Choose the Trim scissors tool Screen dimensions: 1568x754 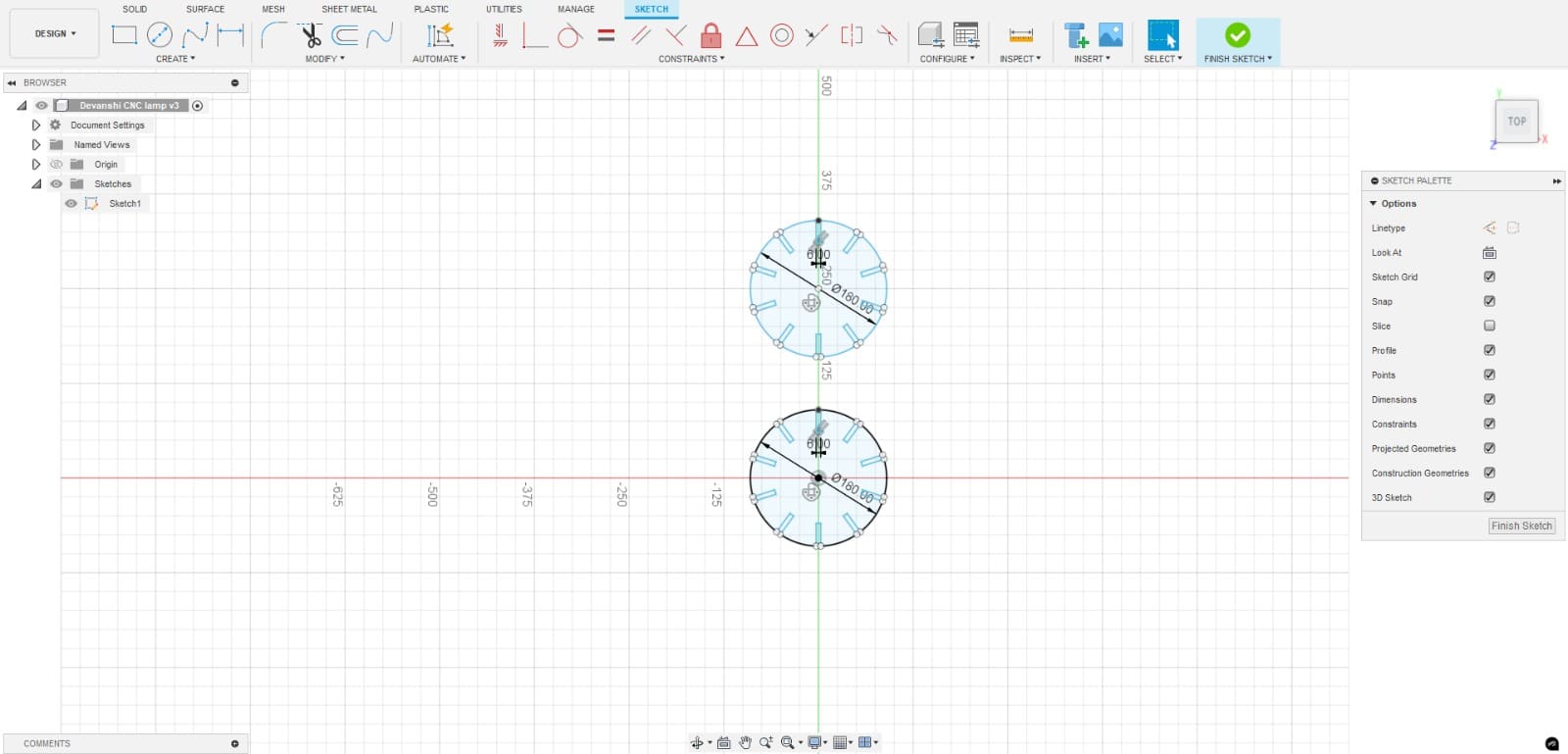[x=311, y=35]
